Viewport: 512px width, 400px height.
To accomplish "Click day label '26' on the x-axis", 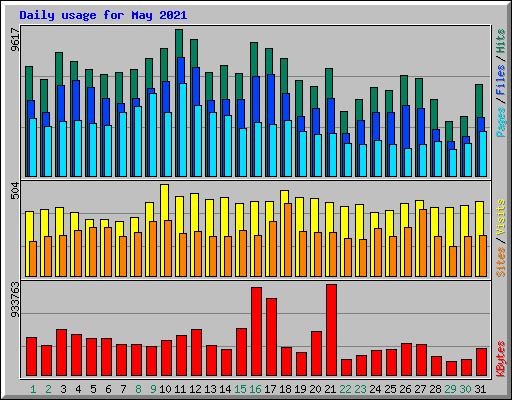I will coord(405,389).
